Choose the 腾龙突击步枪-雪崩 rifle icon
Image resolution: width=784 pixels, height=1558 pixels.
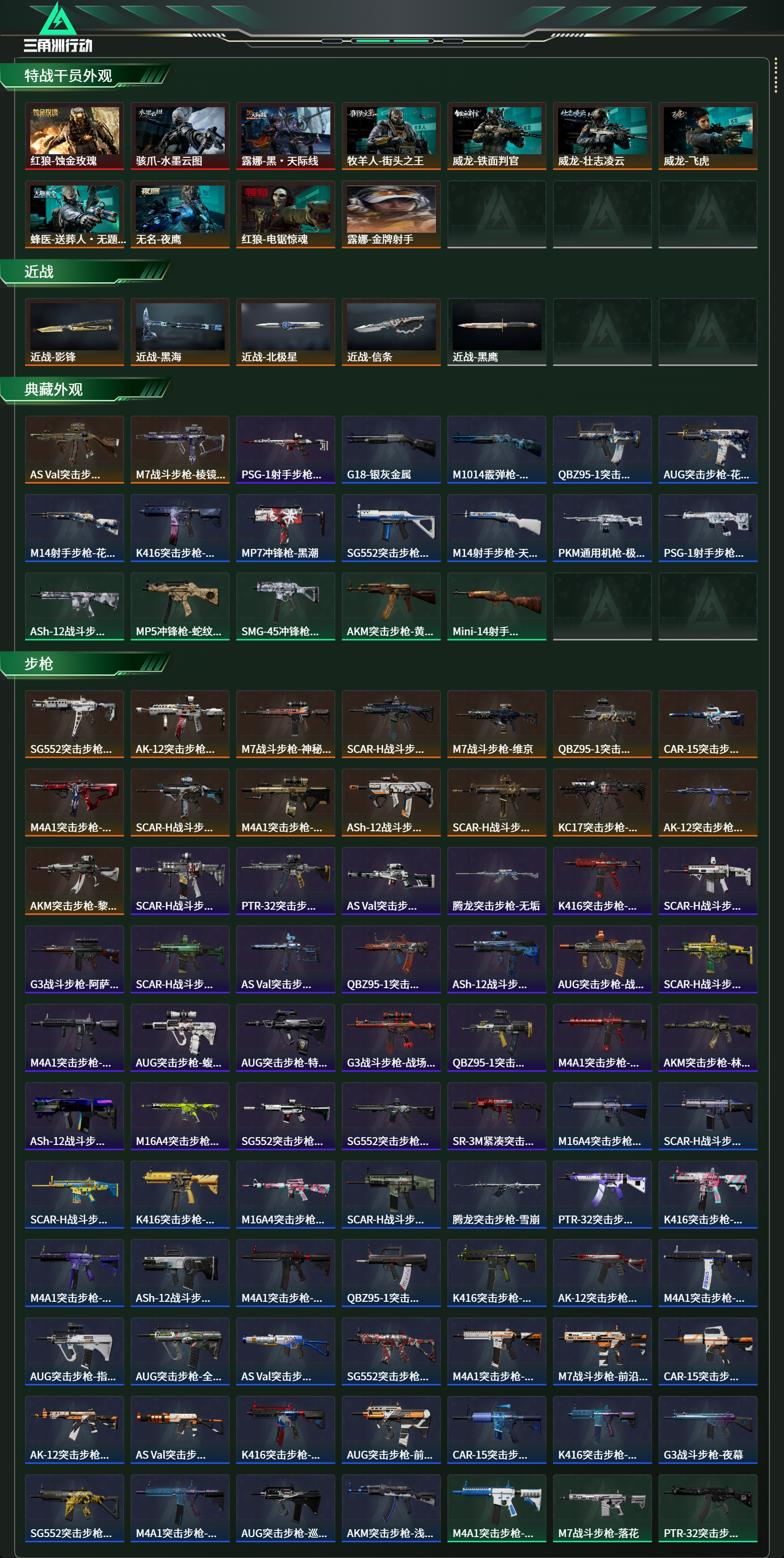pos(497,1194)
